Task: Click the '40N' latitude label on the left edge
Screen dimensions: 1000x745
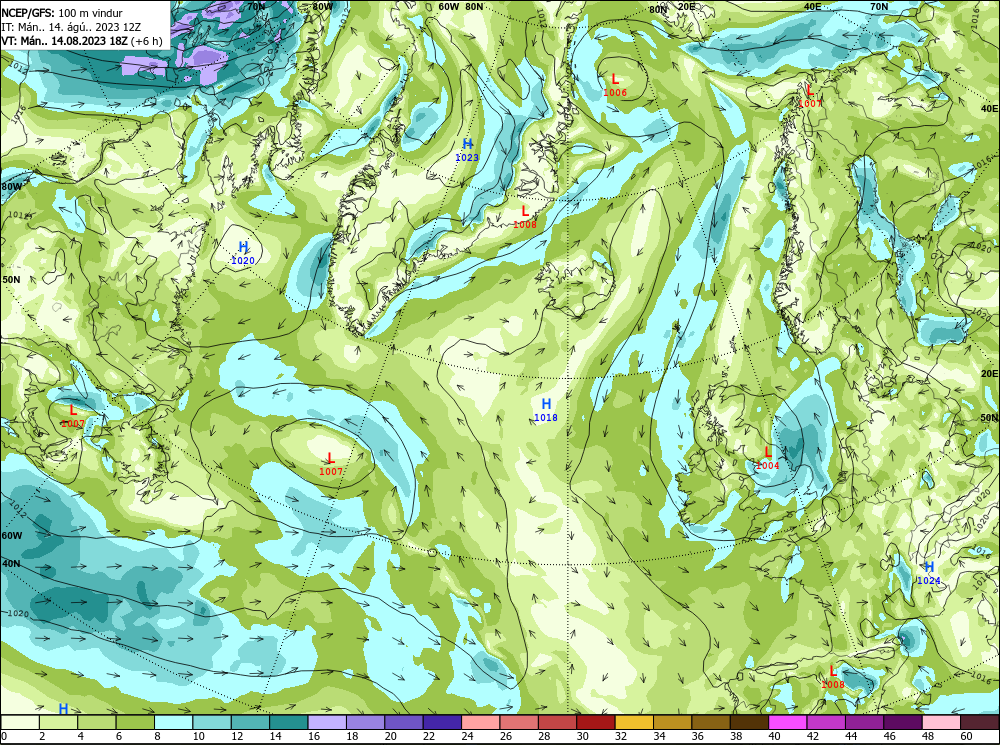Action: click(x=11, y=564)
